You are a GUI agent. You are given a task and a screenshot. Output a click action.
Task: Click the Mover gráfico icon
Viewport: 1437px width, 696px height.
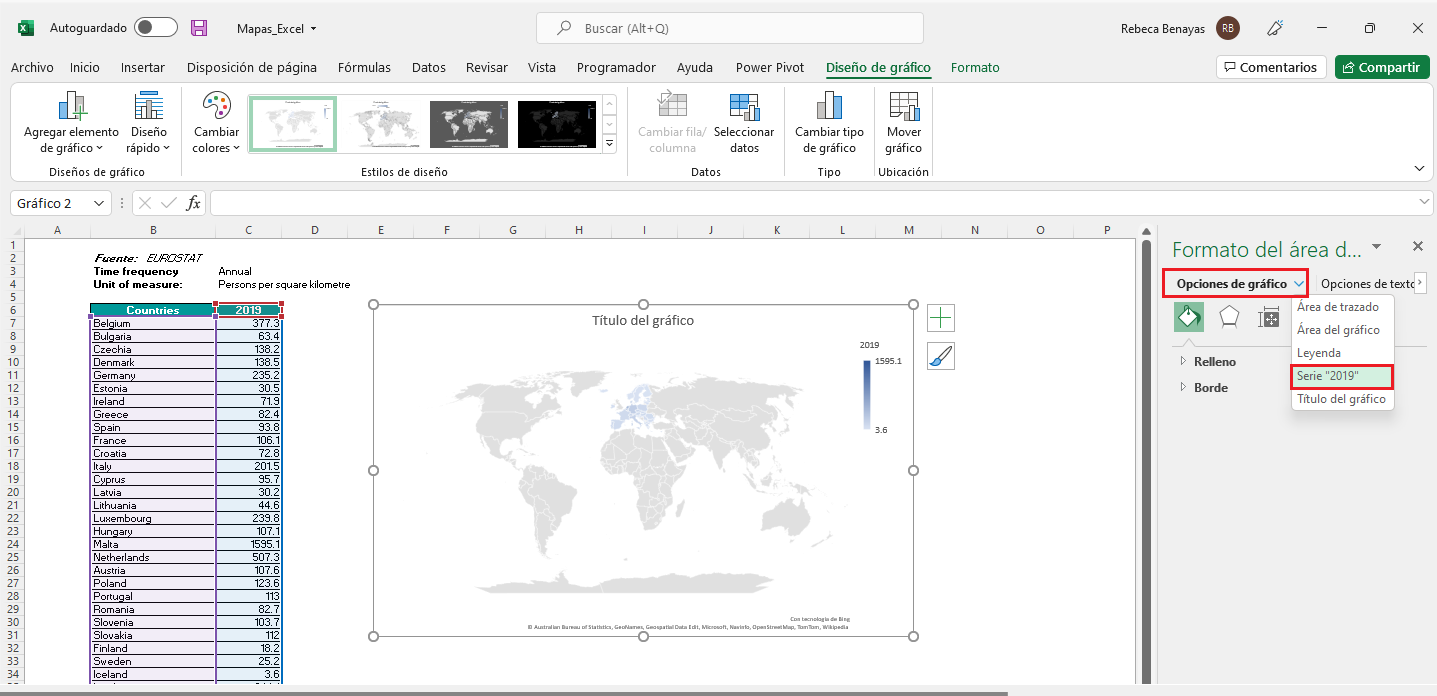pyautogui.click(x=903, y=108)
